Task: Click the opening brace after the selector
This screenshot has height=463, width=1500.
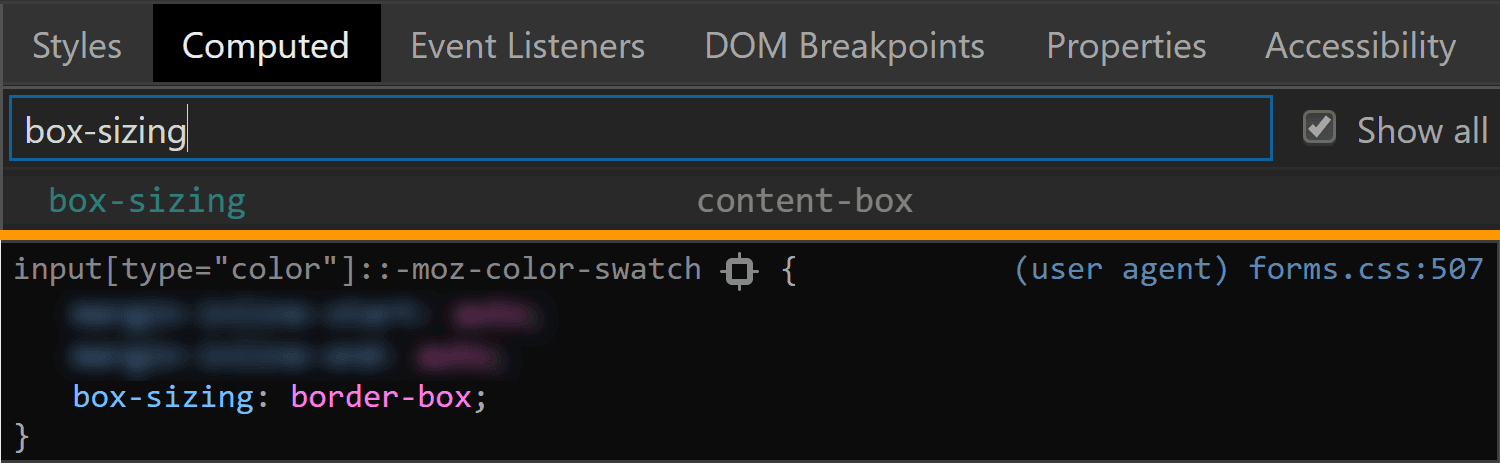Action: (789, 270)
